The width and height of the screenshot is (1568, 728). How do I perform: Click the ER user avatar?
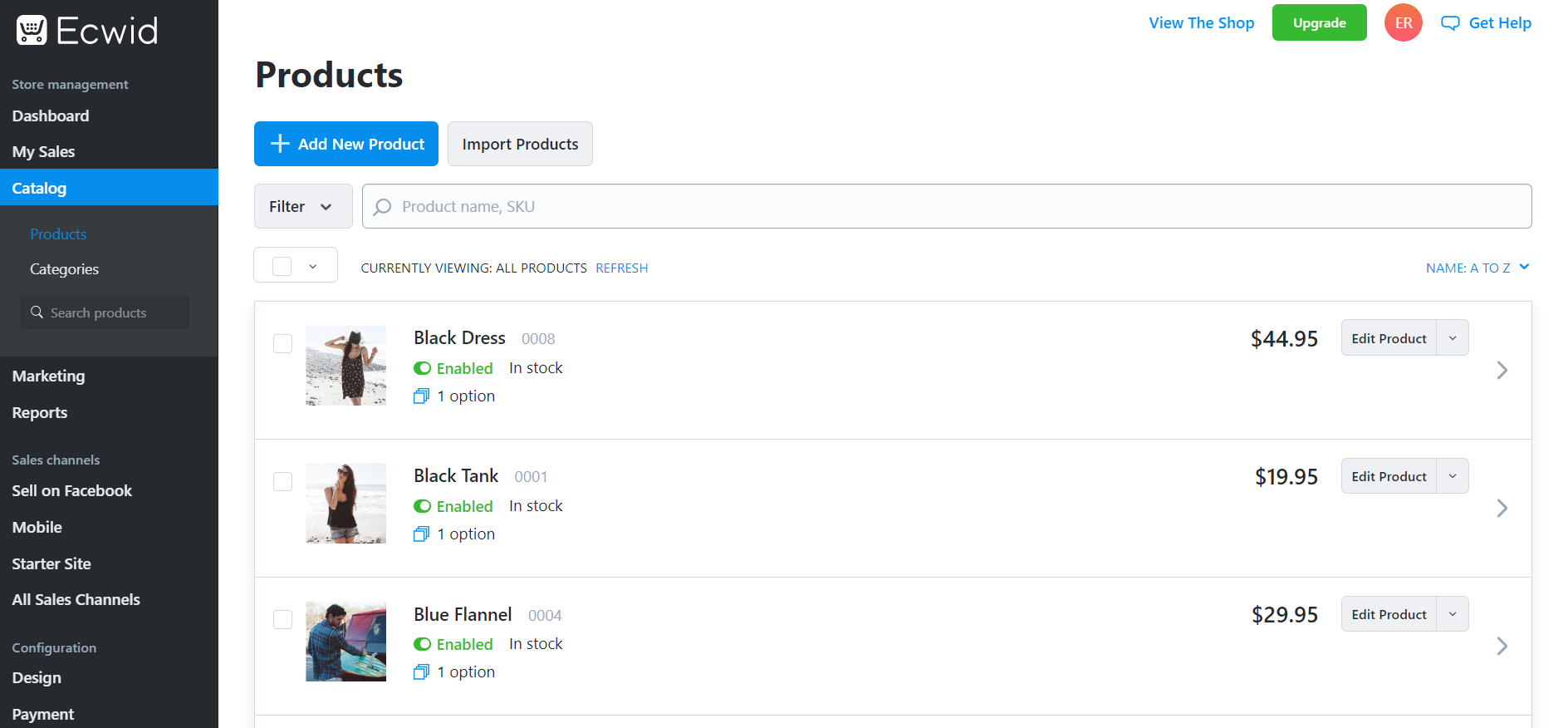tap(1403, 22)
